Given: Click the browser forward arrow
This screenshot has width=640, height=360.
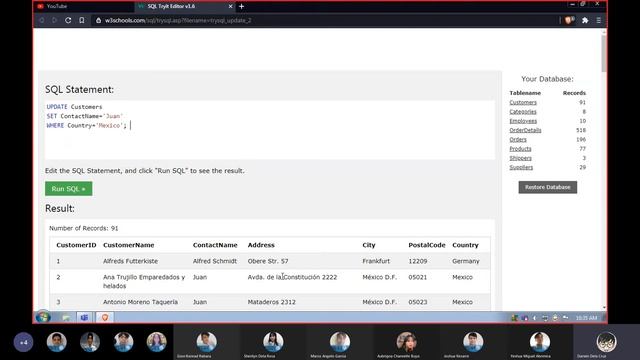Looking at the screenshot, I should coord(55,20).
